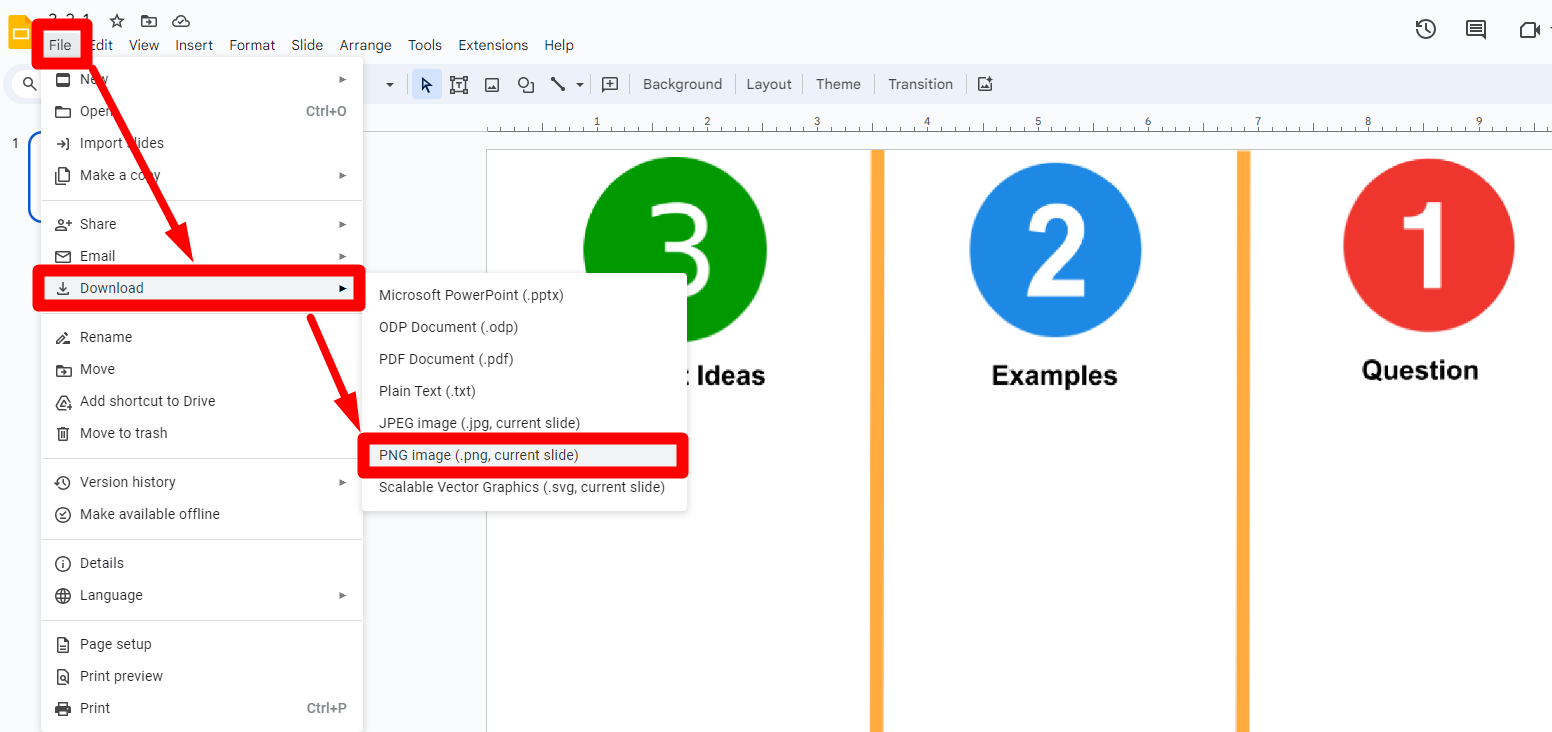
Task: Click the "Question" text on slide
Action: [1420, 371]
